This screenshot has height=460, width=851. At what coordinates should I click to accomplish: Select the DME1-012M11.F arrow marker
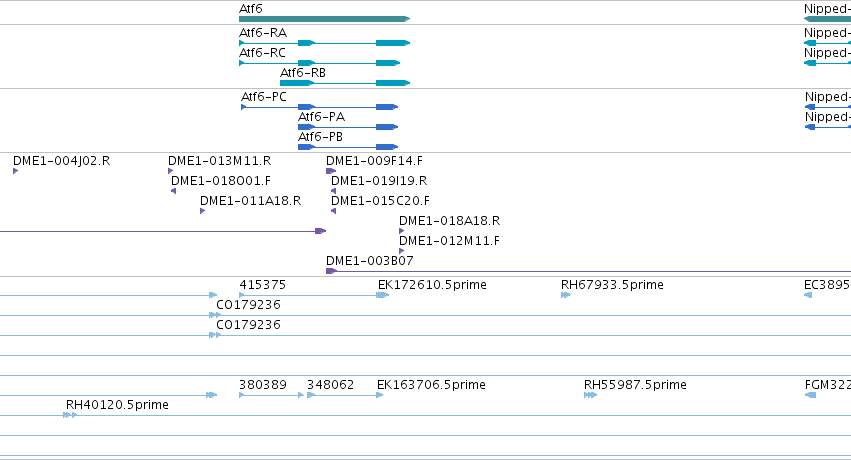[x=402, y=251]
